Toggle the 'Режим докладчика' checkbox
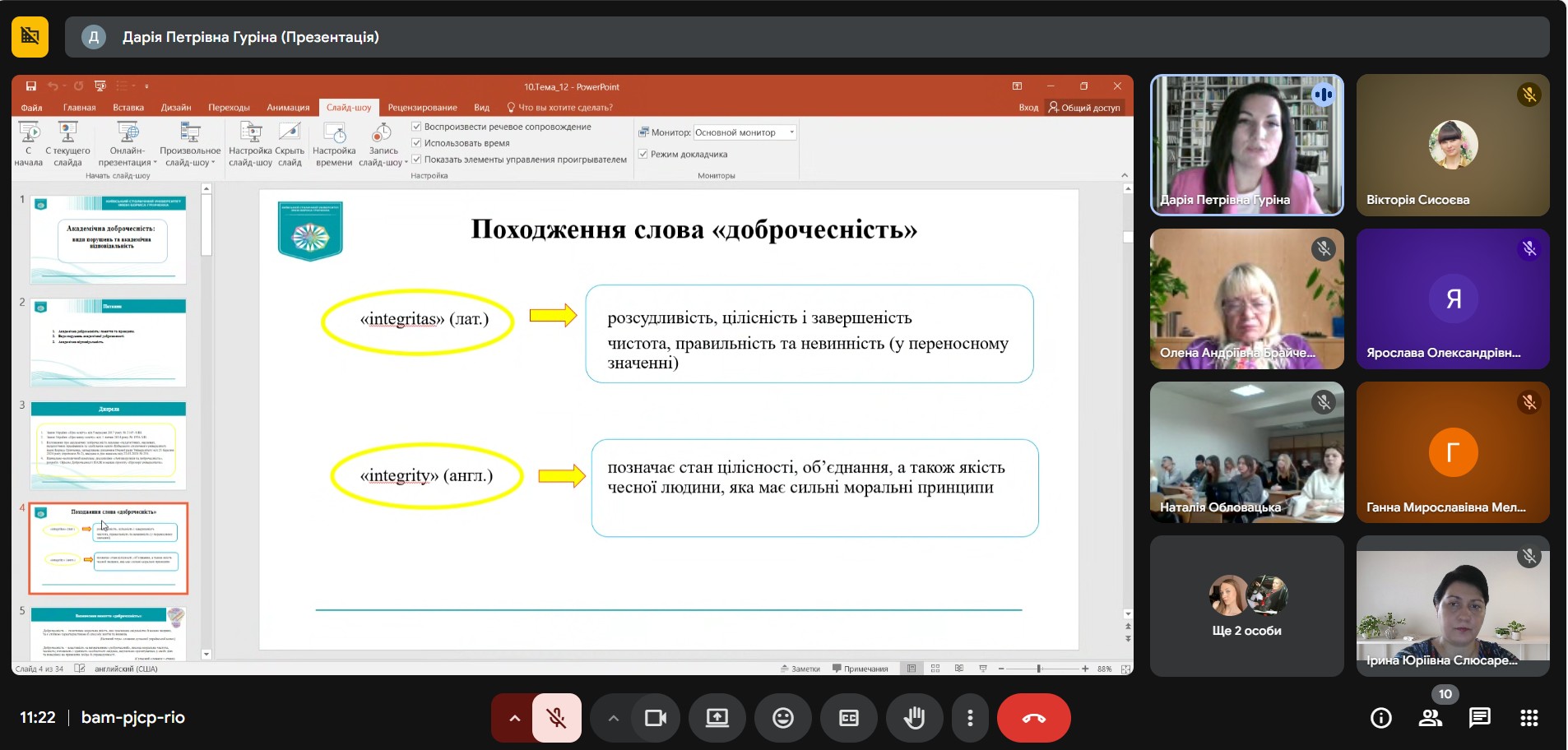Viewport: 1568px width, 750px height. [643, 154]
